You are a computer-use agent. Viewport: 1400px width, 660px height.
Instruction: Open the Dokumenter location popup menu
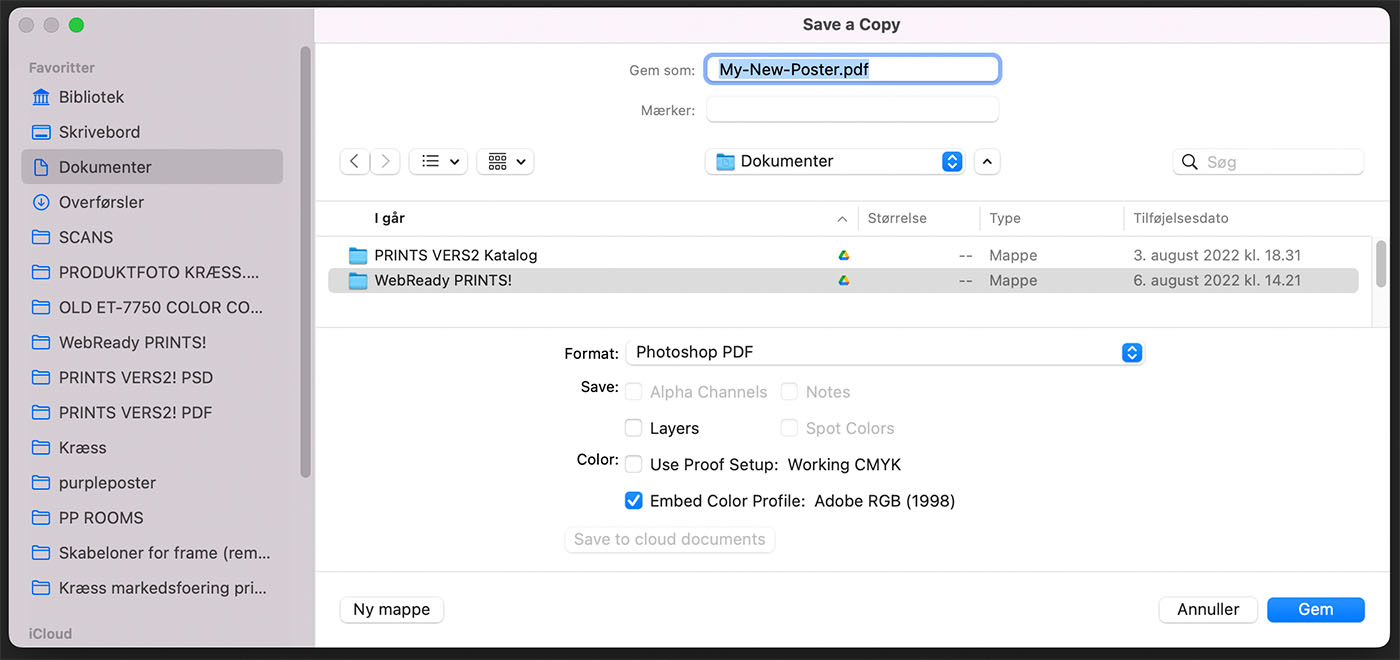point(835,161)
